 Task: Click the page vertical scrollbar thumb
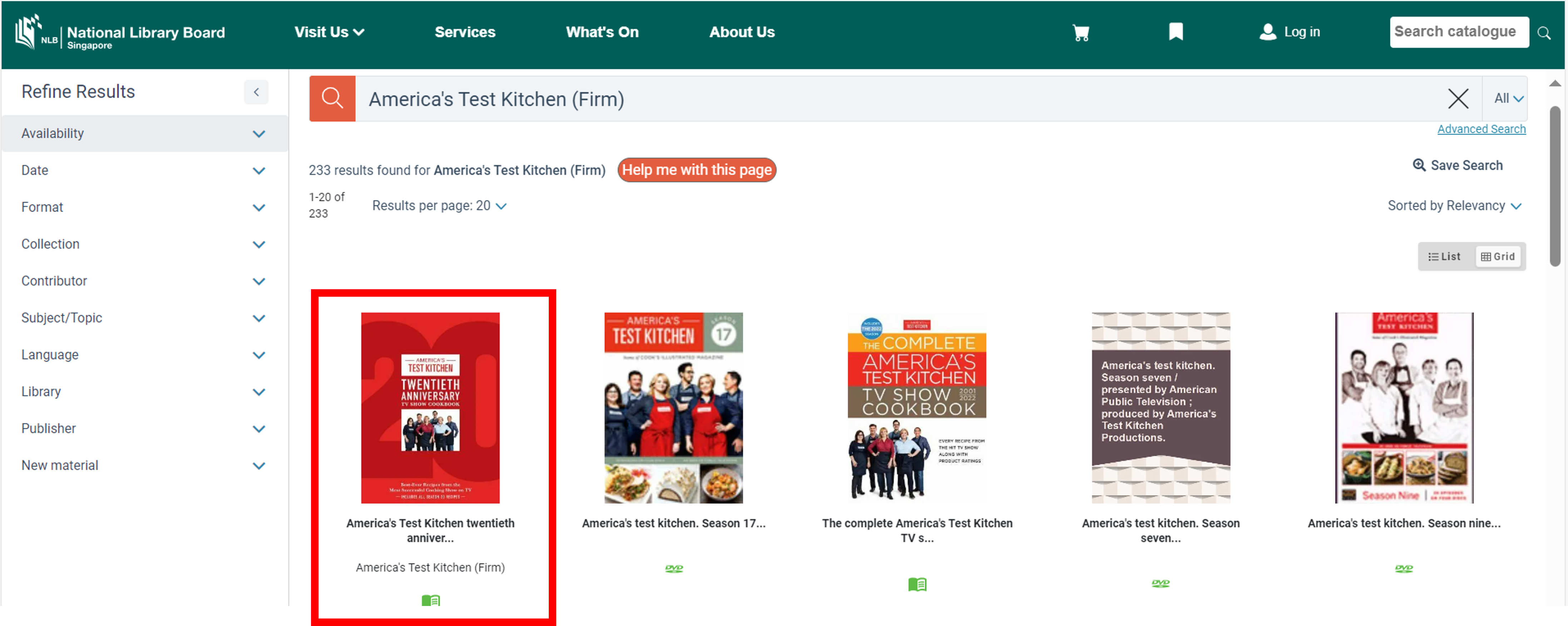tap(1555, 186)
